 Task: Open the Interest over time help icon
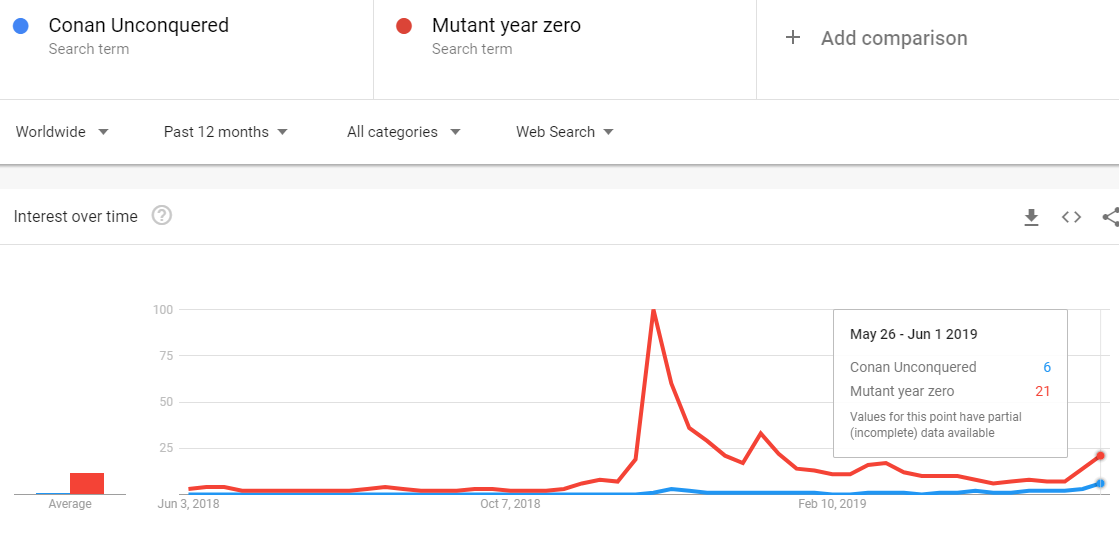coord(162,216)
